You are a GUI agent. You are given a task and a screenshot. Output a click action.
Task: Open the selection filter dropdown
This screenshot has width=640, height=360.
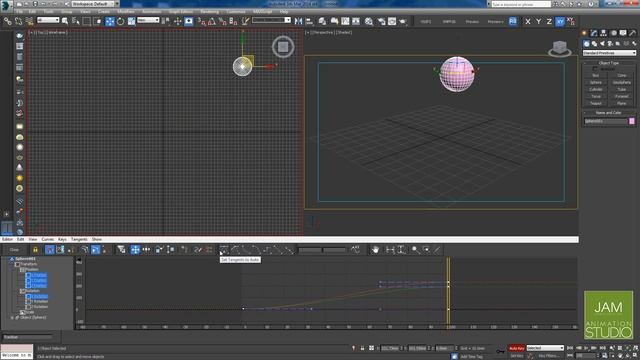[48, 20]
